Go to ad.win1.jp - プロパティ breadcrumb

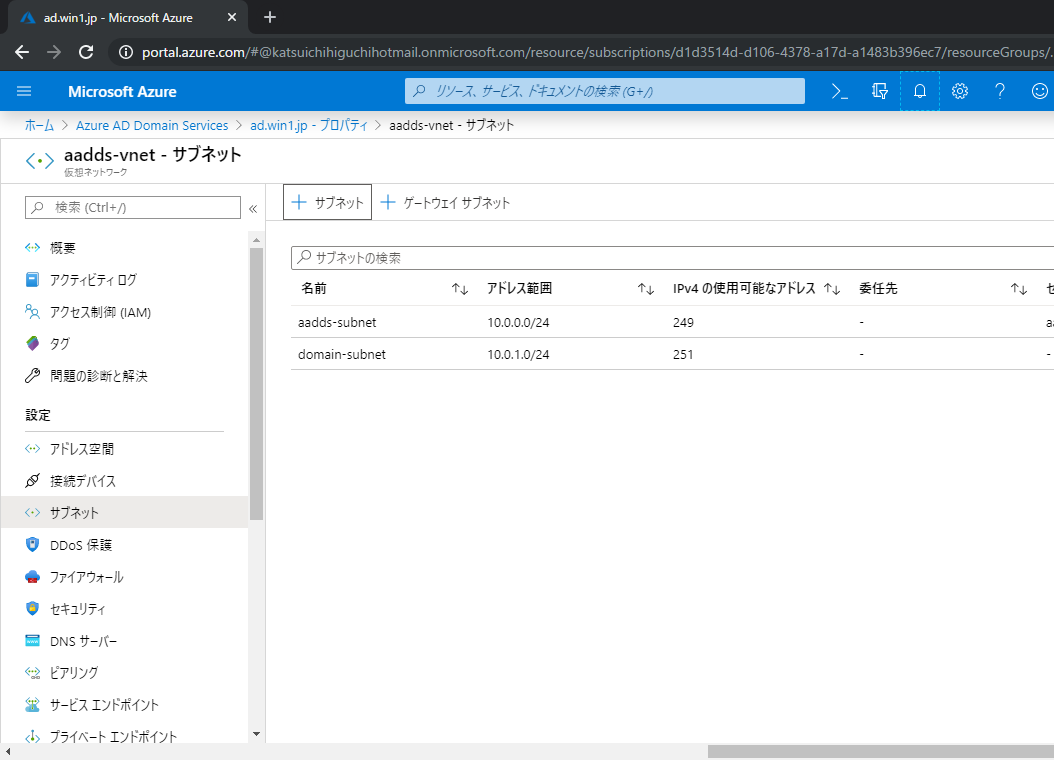coord(309,126)
